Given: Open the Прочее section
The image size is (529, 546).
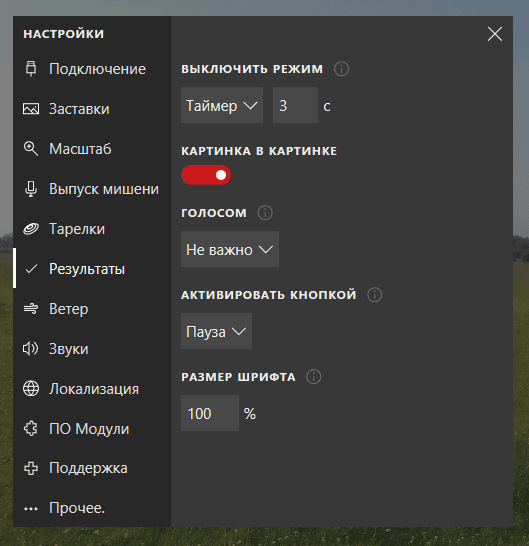Looking at the screenshot, I should (x=92, y=508).
